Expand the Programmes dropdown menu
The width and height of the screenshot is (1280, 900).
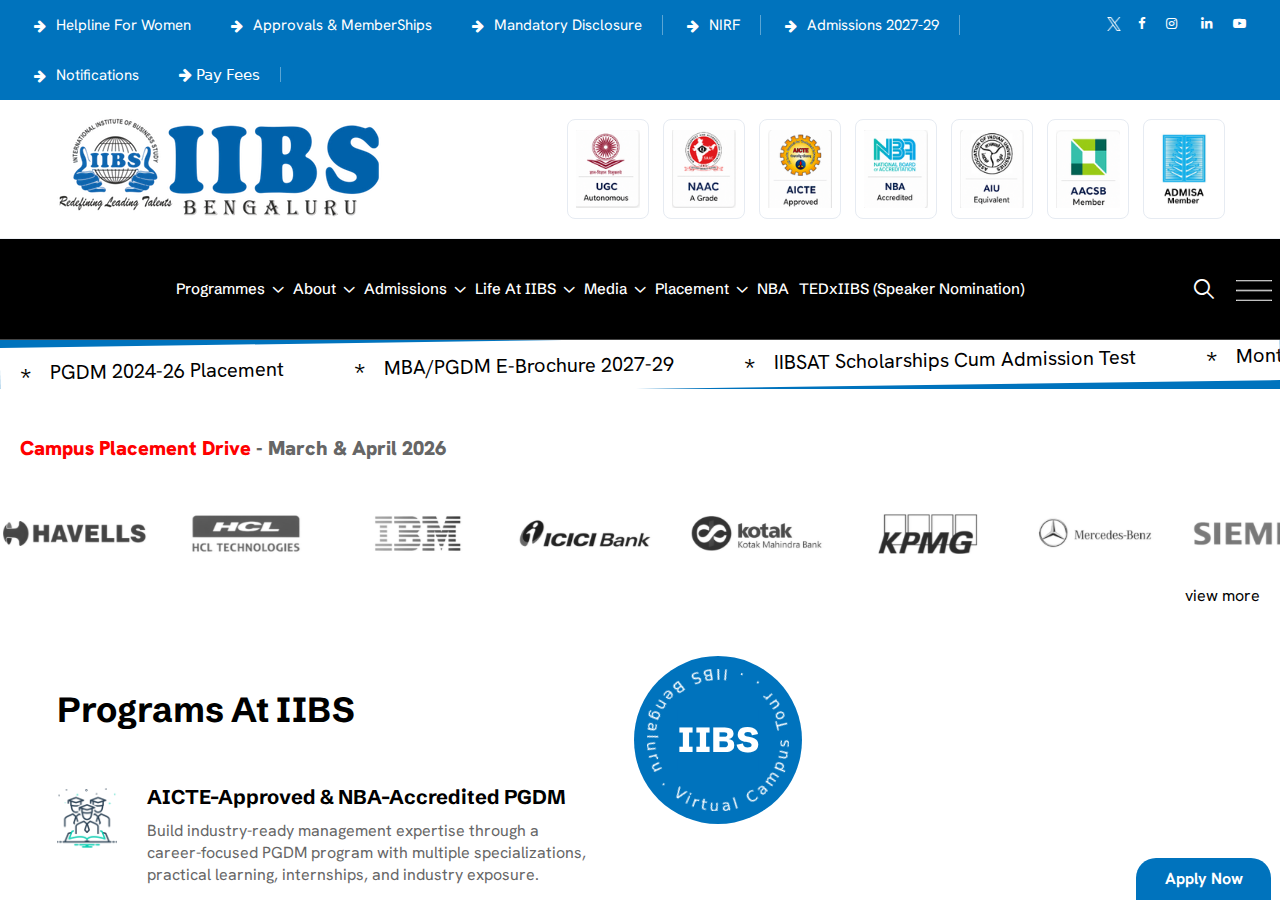click(x=229, y=289)
